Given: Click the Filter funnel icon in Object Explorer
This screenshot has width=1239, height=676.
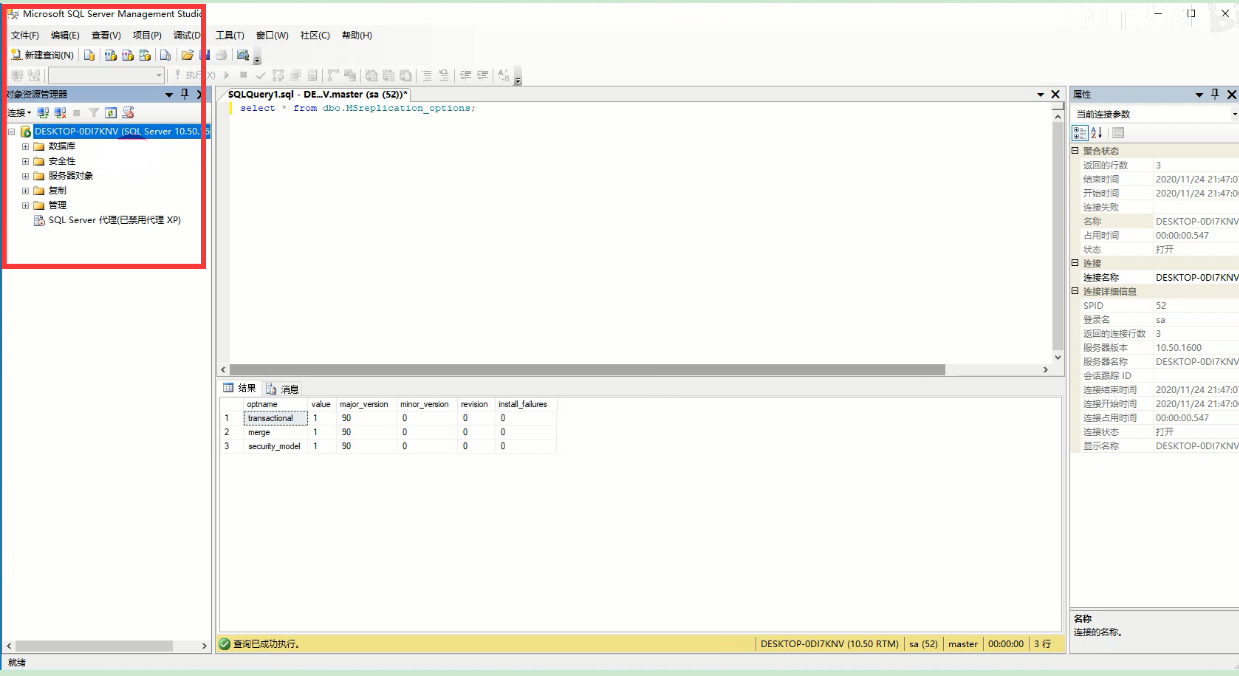Looking at the screenshot, I should pos(93,113).
